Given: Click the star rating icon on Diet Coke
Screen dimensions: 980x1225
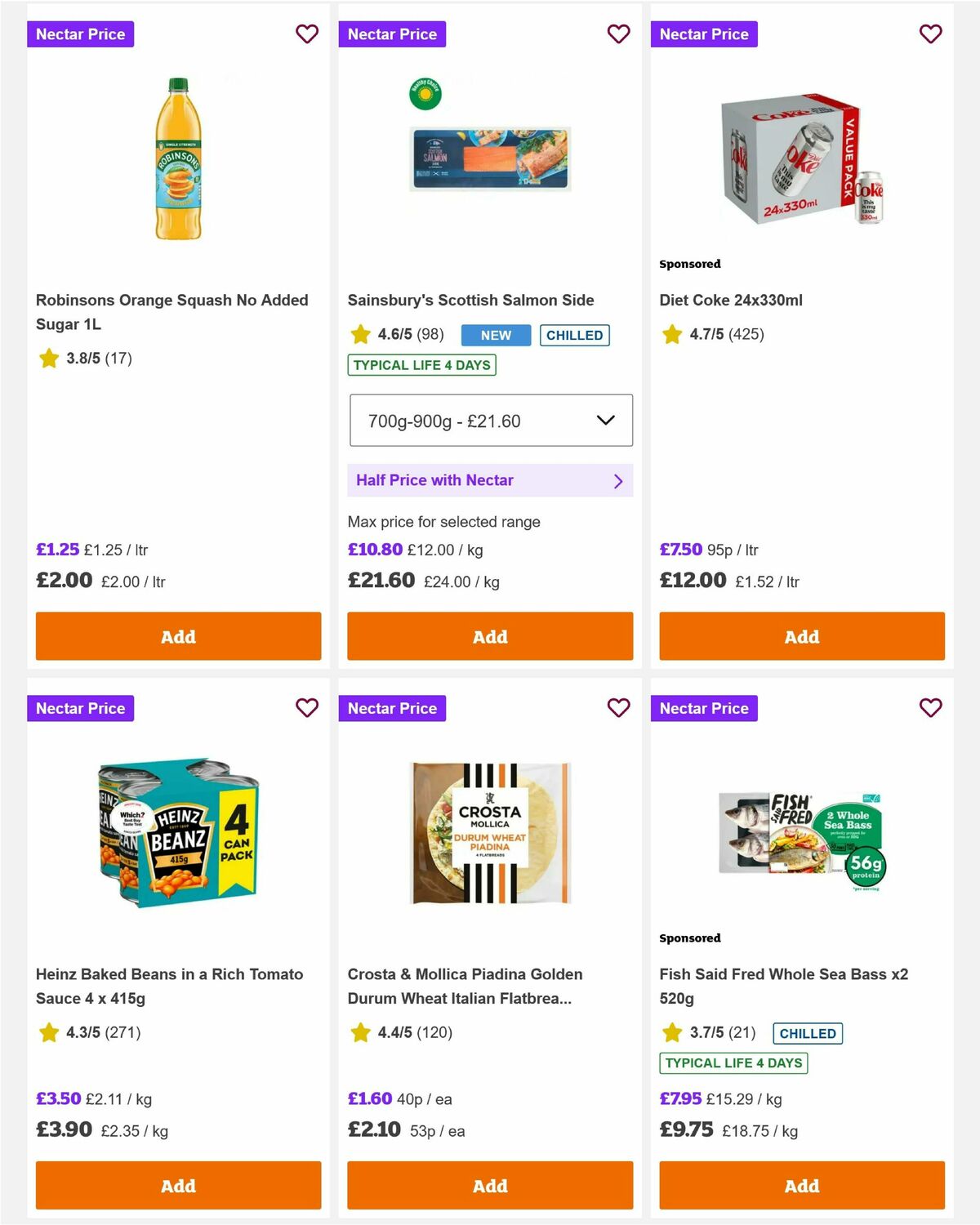Looking at the screenshot, I should [x=671, y=333].
